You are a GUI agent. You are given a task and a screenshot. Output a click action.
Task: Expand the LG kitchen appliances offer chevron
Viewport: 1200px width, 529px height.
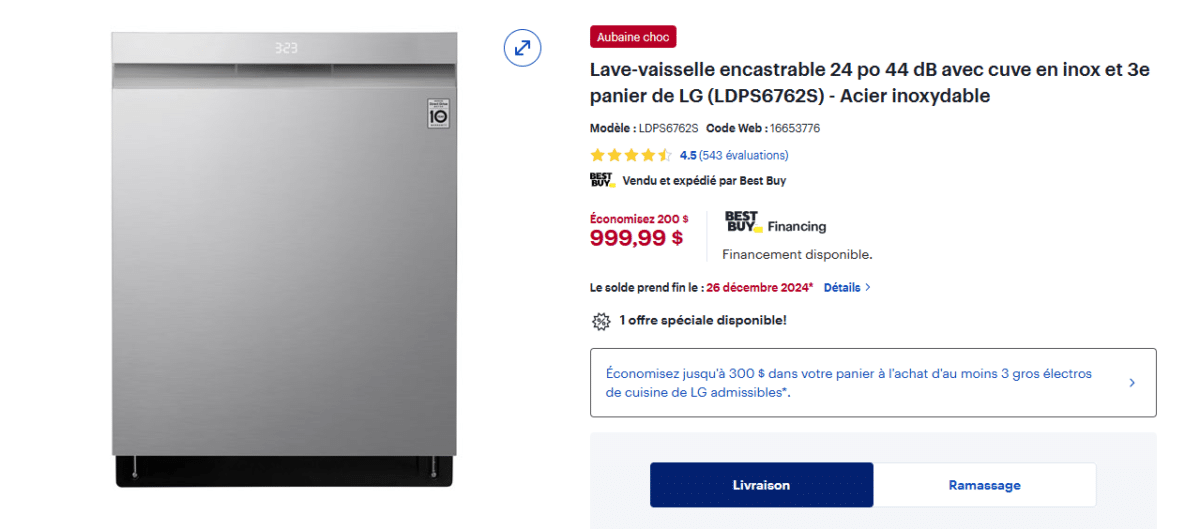tap(1132, 382)
